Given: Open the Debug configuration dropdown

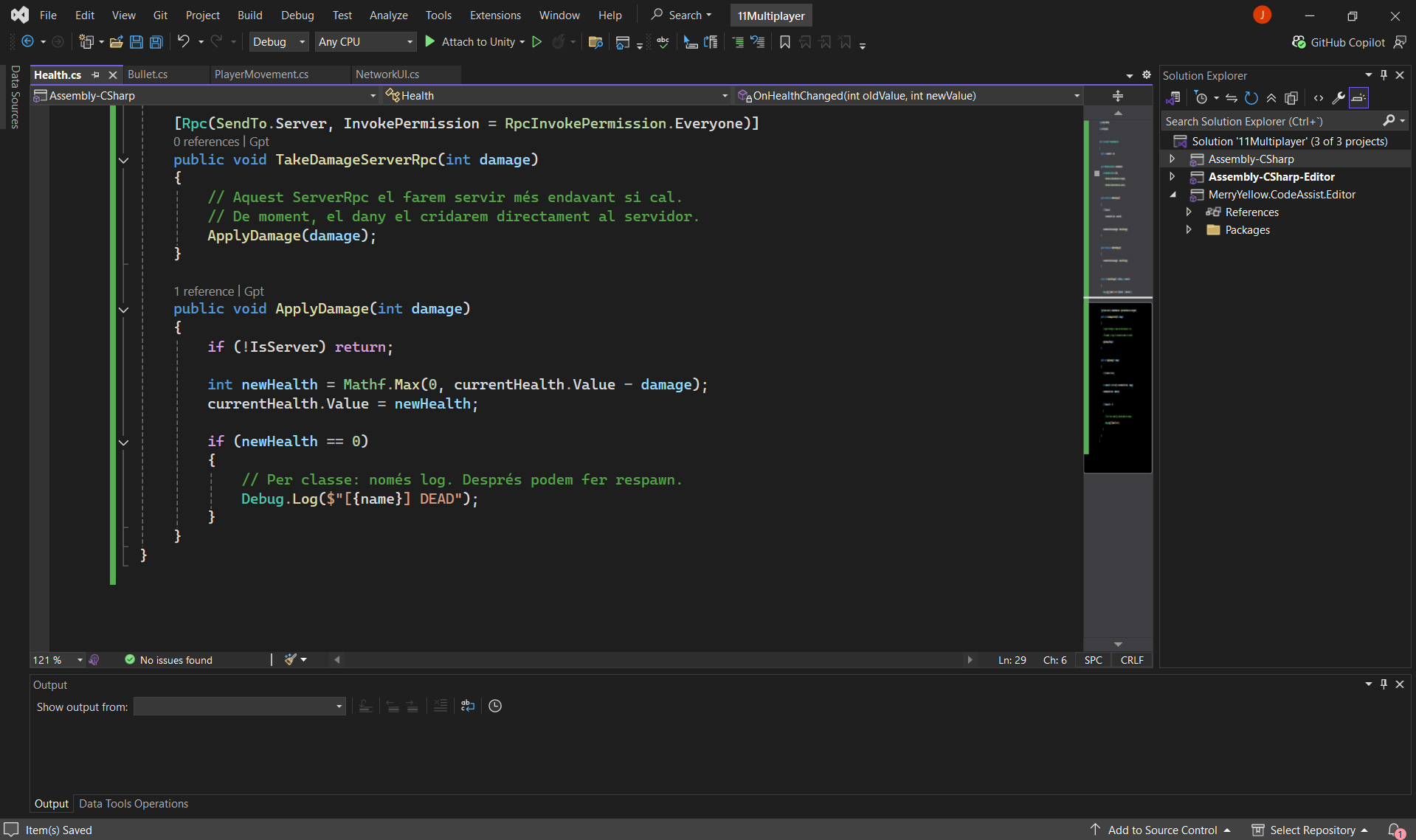Looking at the screenshot, I should tap(278, 42).
